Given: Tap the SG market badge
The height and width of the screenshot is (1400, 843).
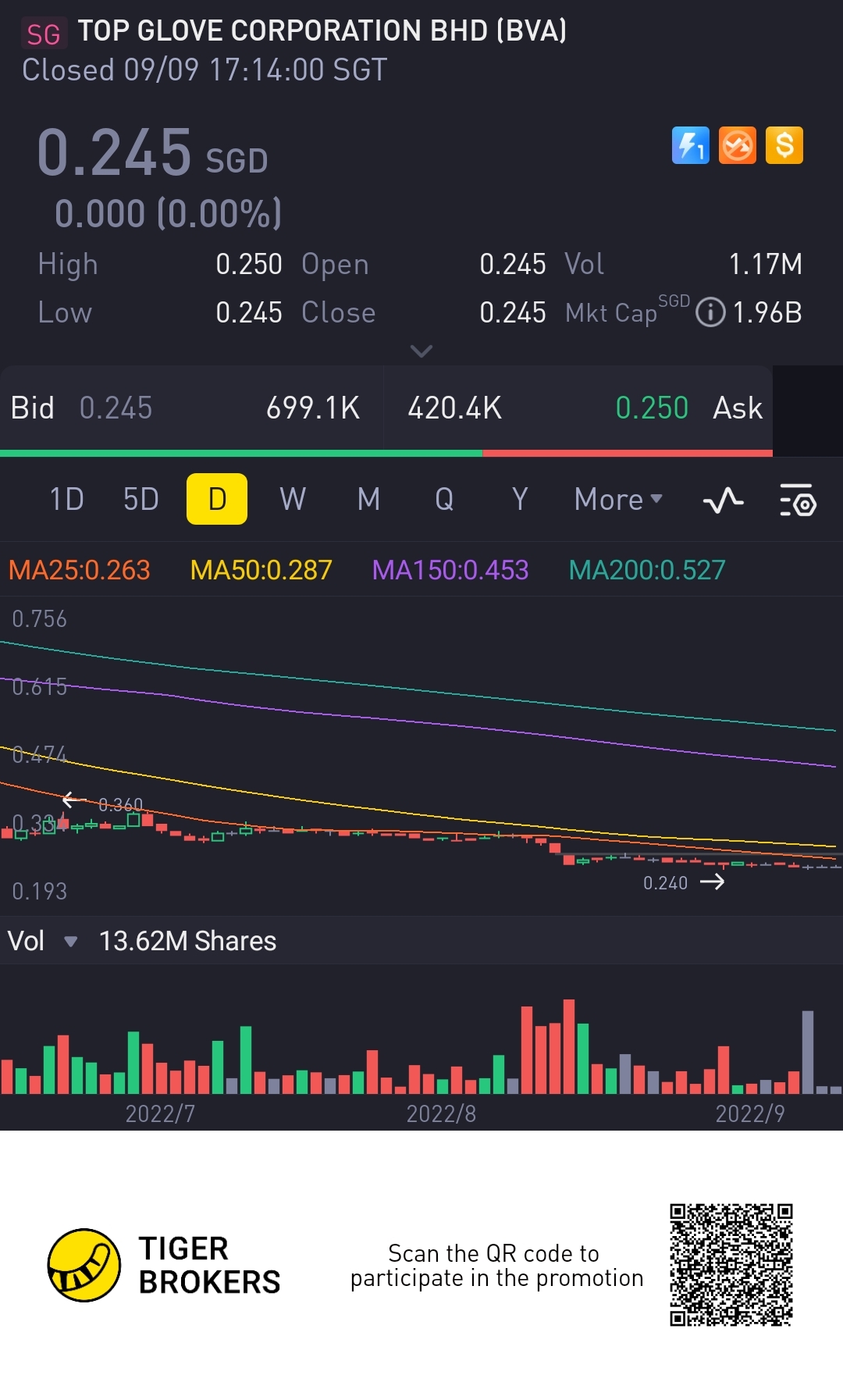Looking at the screenshot, I should click(43, 34).
